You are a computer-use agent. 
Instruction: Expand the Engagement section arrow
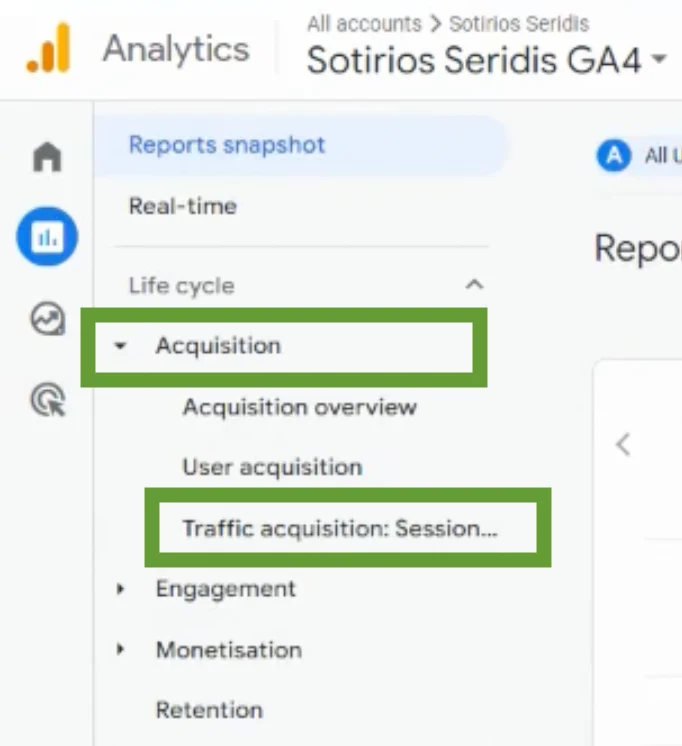(x=120, y=589)
